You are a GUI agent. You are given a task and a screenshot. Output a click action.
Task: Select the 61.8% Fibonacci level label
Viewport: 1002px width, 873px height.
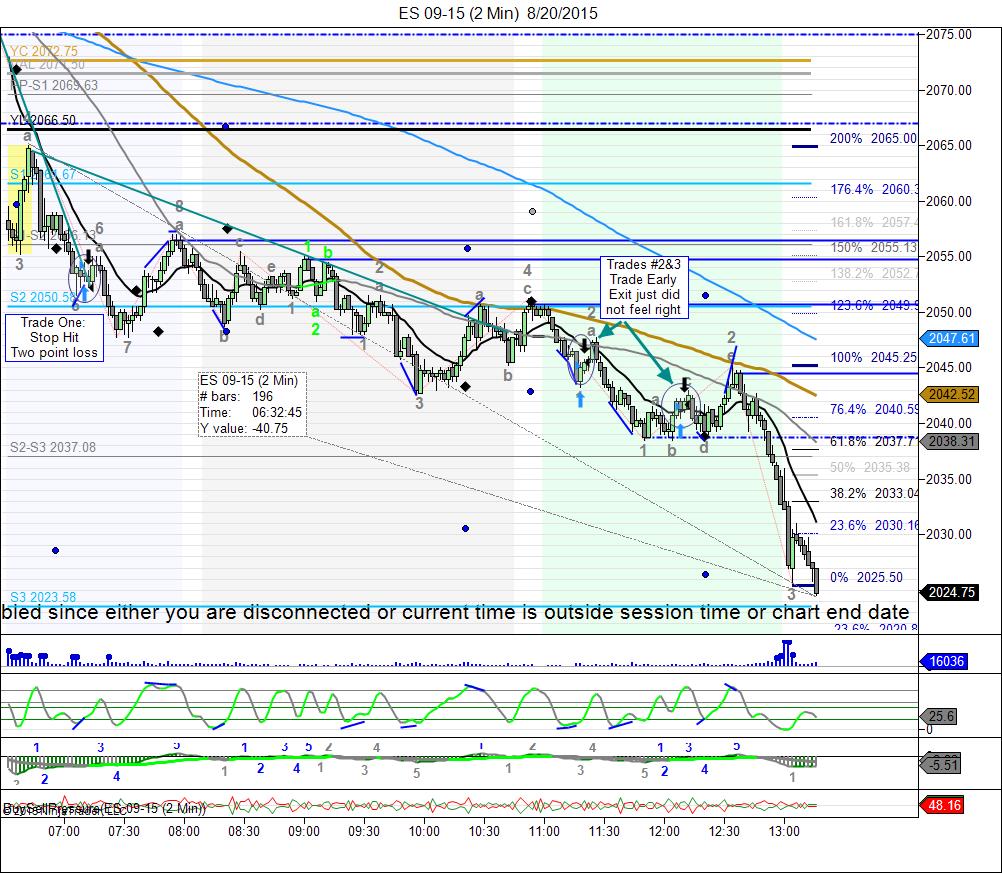[874, 441]
